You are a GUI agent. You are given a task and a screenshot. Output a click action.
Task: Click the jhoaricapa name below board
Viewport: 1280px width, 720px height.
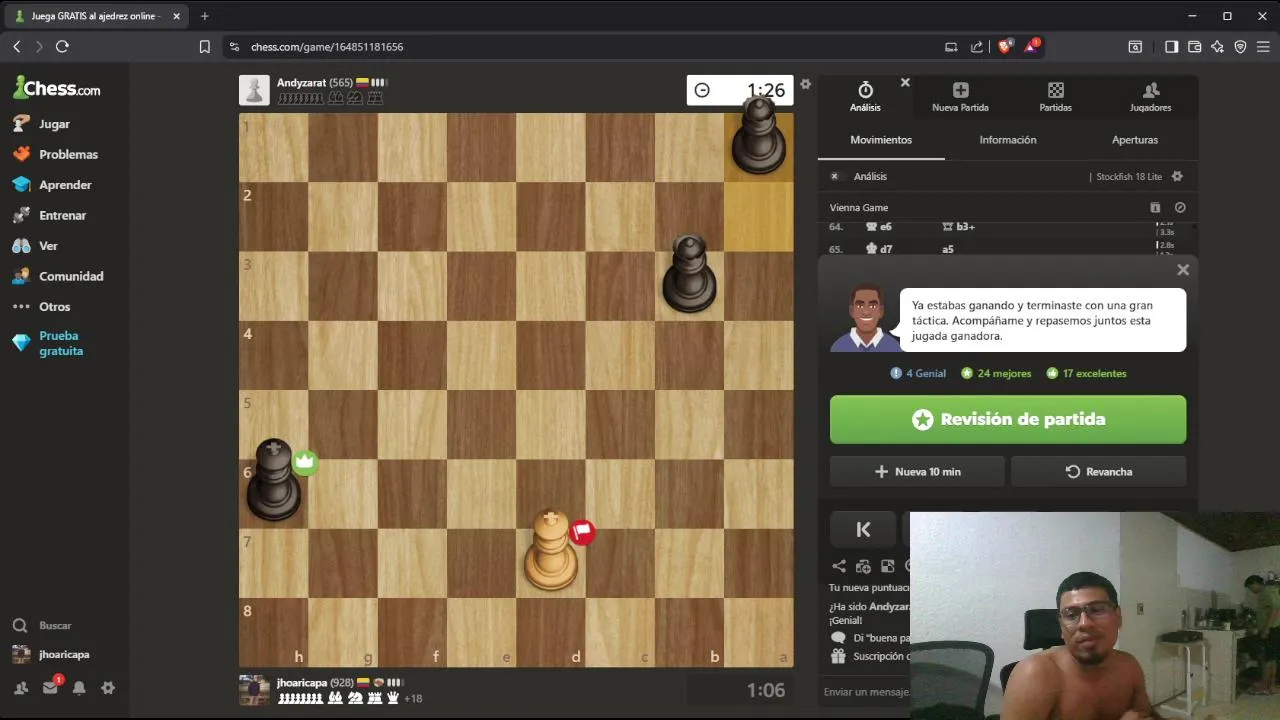(x=302, y=683)
